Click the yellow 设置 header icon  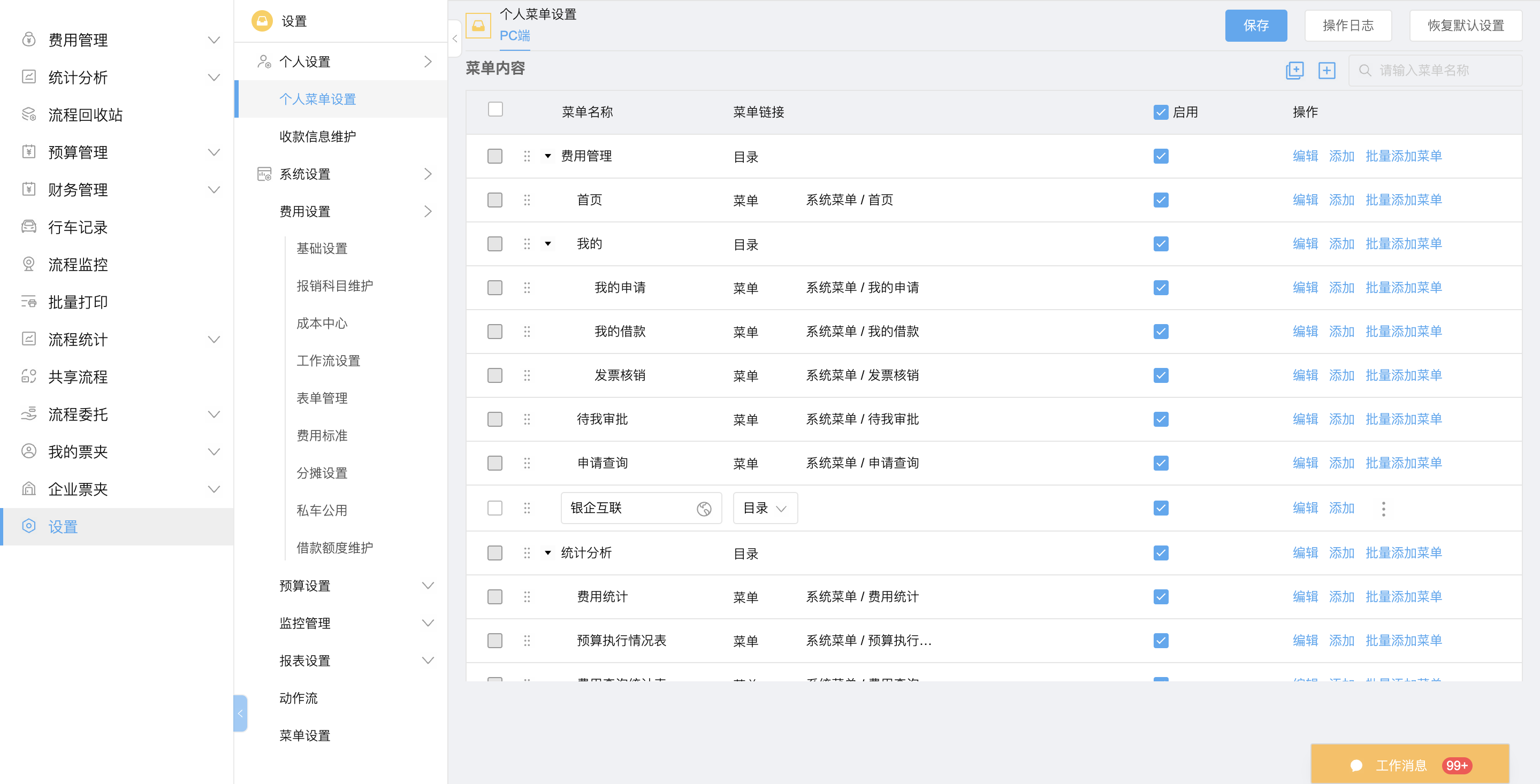click(x=262, y=21)
